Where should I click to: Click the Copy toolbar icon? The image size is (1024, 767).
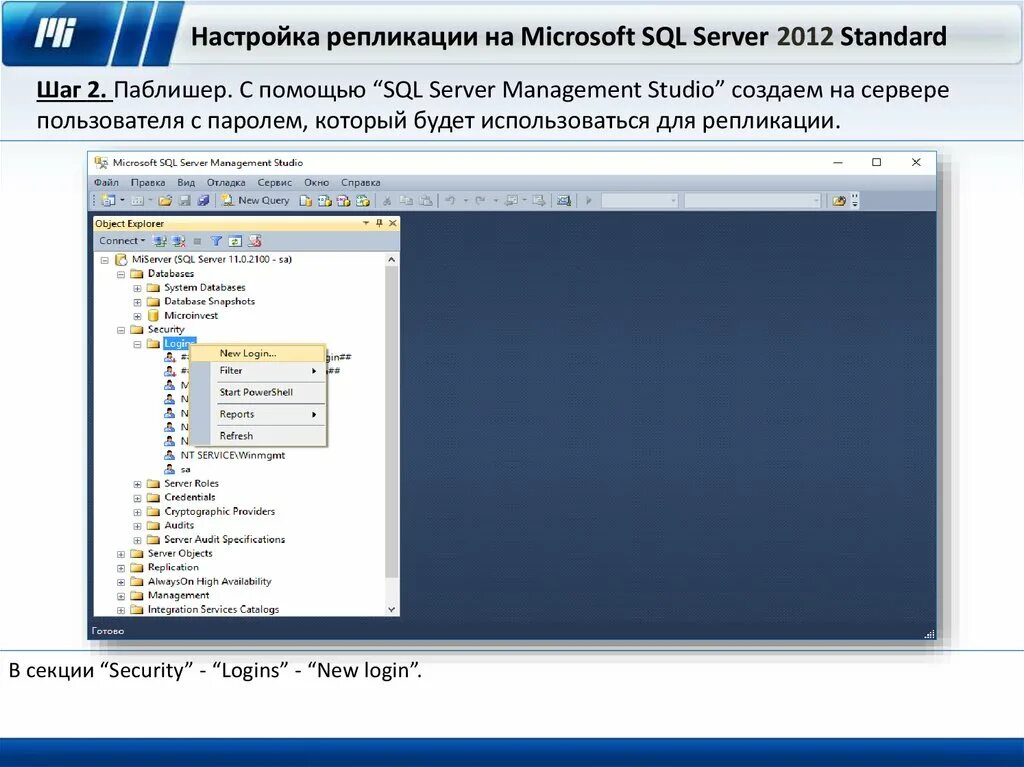tap(406, 201)
